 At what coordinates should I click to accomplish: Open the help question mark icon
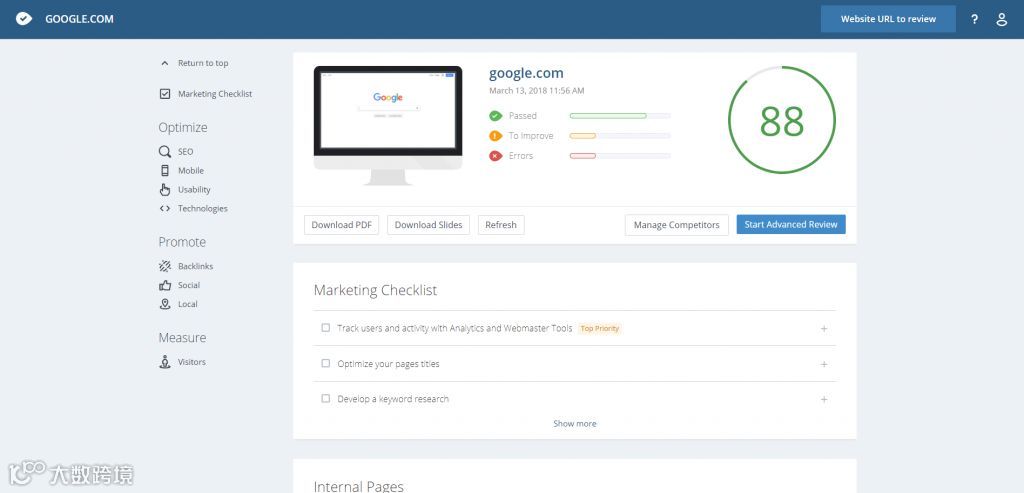click(x=974, y=20)
